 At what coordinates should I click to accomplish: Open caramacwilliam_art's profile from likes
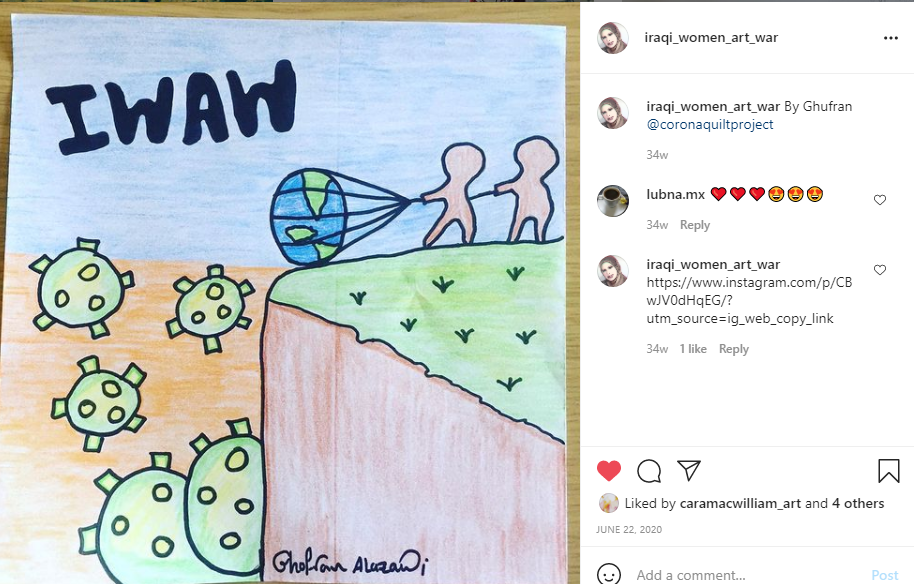click(740, 504)
